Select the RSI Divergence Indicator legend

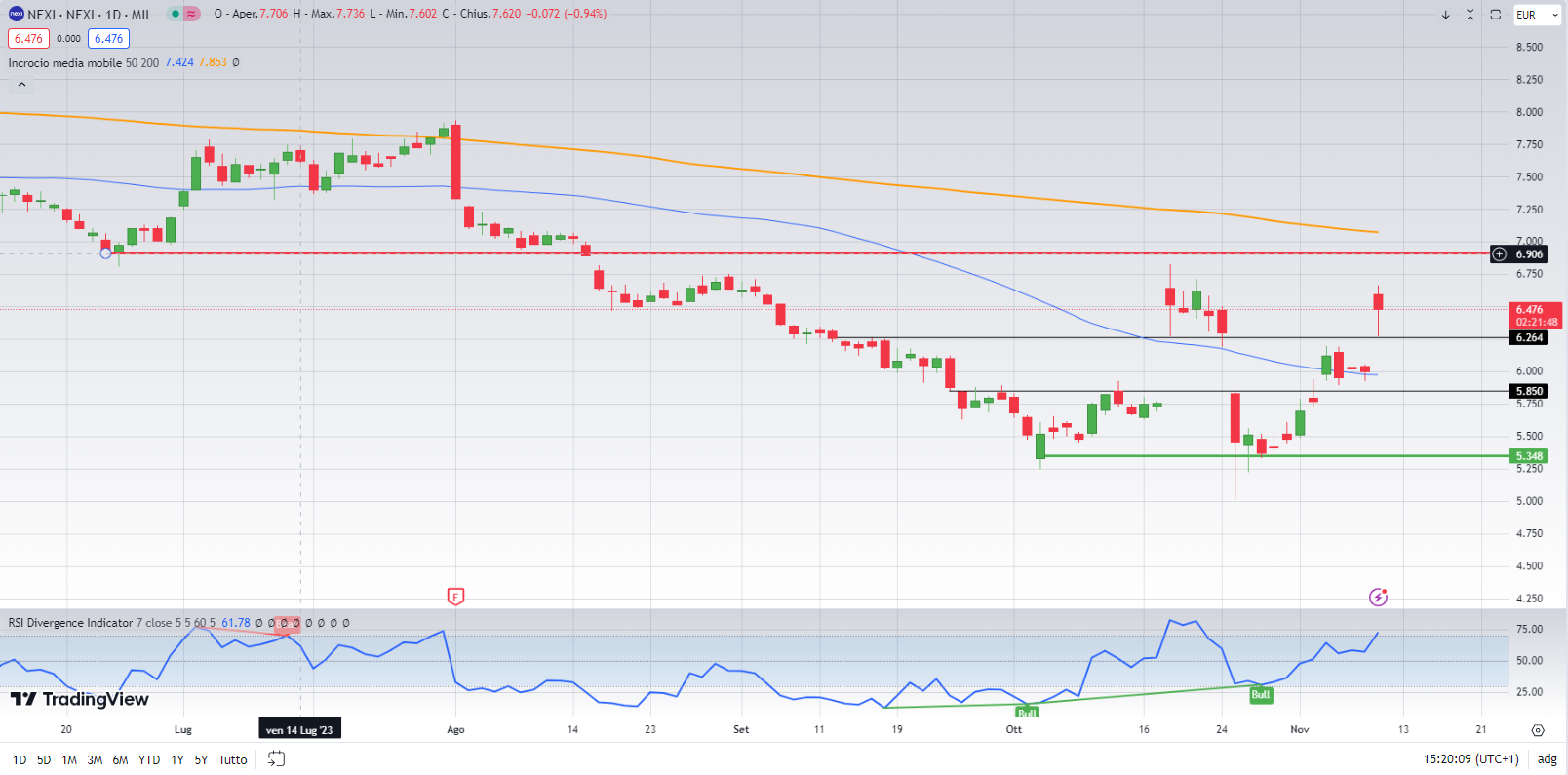tap(70, 622)
